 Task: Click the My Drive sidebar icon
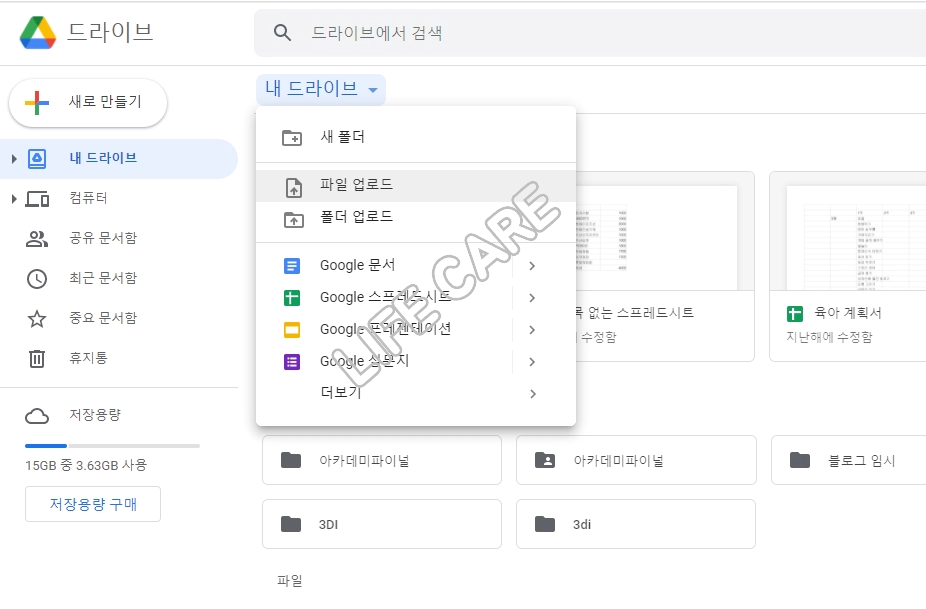(x=37, y=158)
